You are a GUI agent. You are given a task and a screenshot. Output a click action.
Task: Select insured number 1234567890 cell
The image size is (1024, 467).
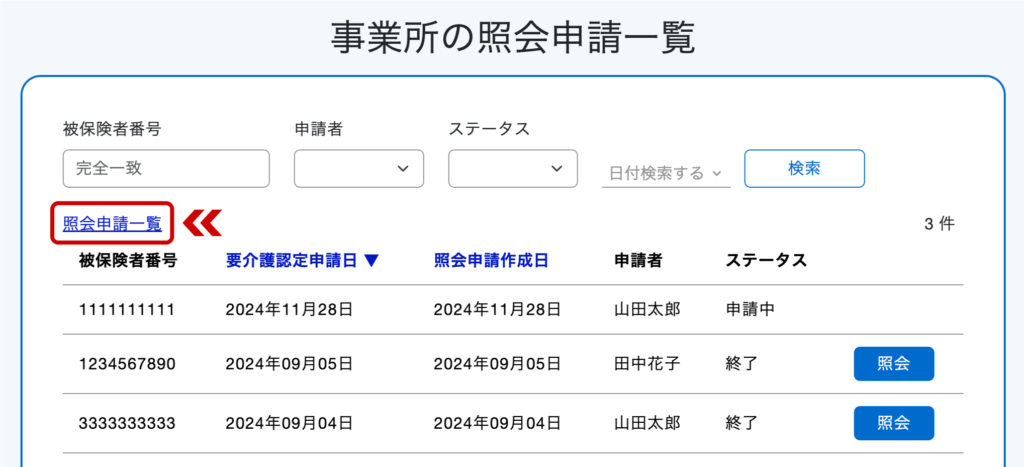click(x=127, y=364)
